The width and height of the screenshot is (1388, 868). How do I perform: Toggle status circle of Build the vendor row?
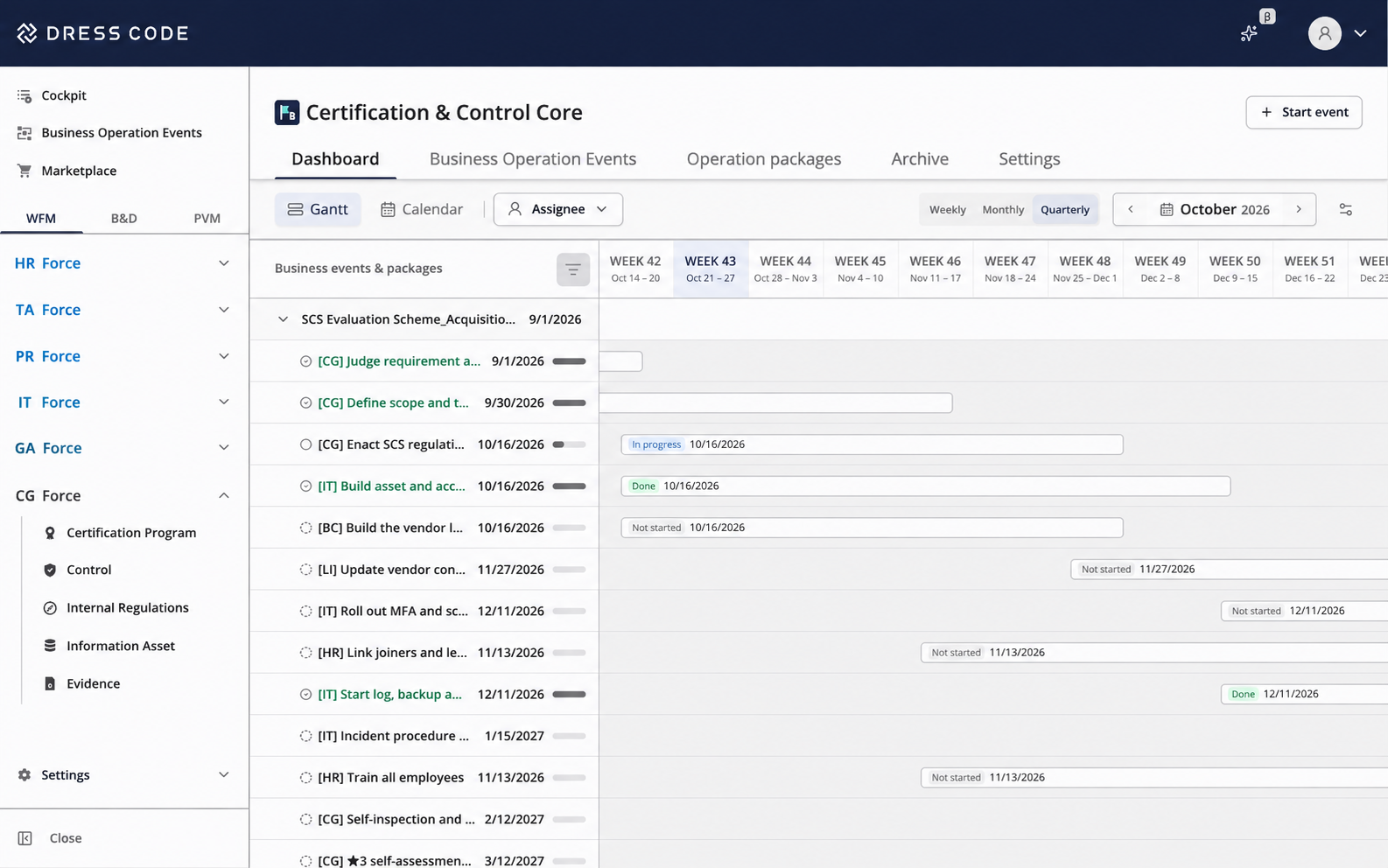coord(305,528)
